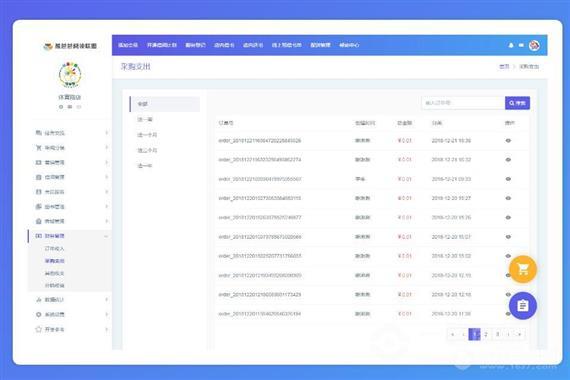Open the user avatar in the top bar
The image size is (570, 380).
[x=534, y=45]
